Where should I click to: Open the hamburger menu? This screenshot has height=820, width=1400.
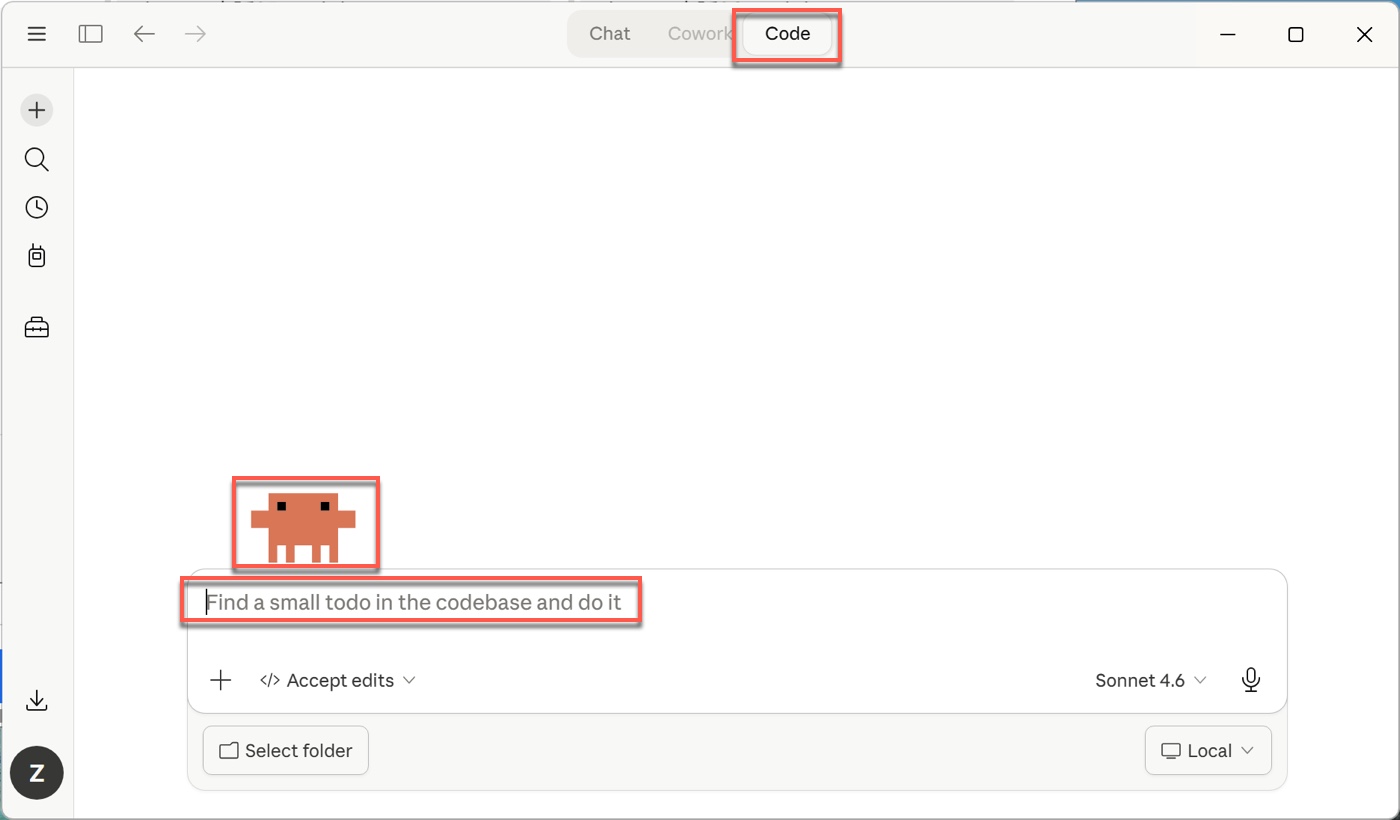[37, 34]
